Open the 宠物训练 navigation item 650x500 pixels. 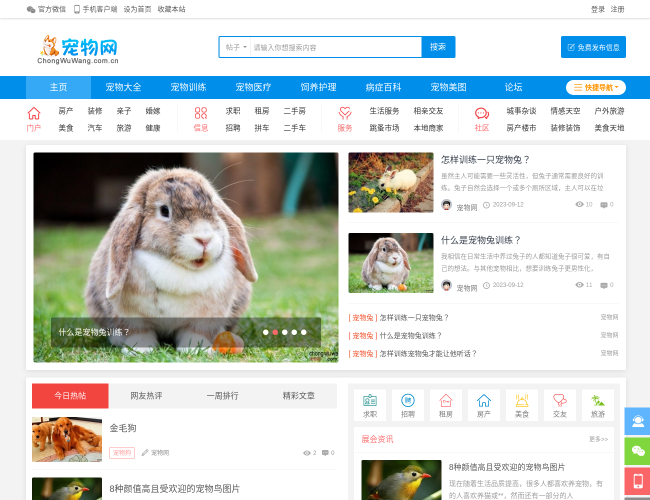click(x=188, y=87)
